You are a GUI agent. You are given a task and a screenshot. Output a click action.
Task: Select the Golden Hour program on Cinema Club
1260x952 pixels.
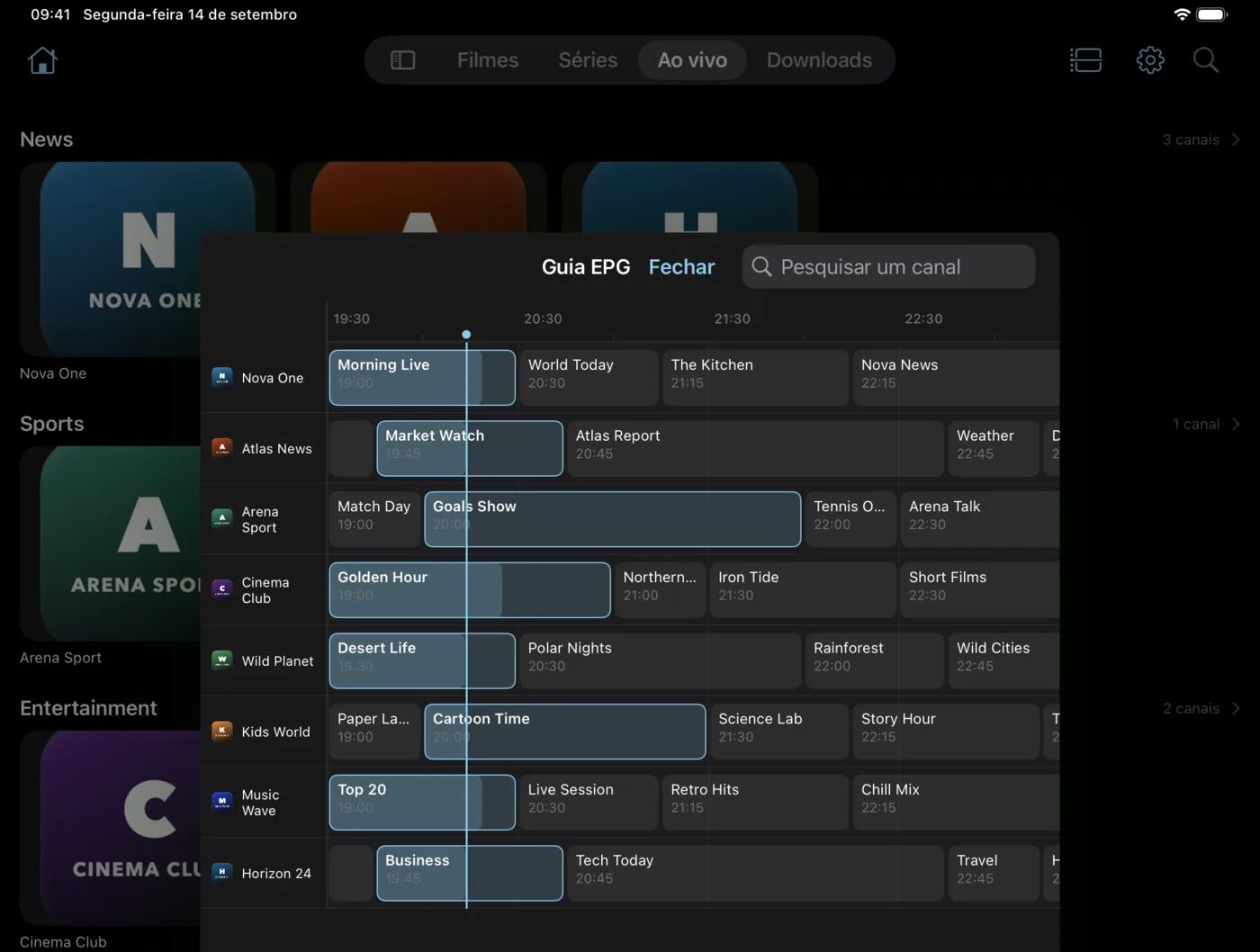point(470,590)
